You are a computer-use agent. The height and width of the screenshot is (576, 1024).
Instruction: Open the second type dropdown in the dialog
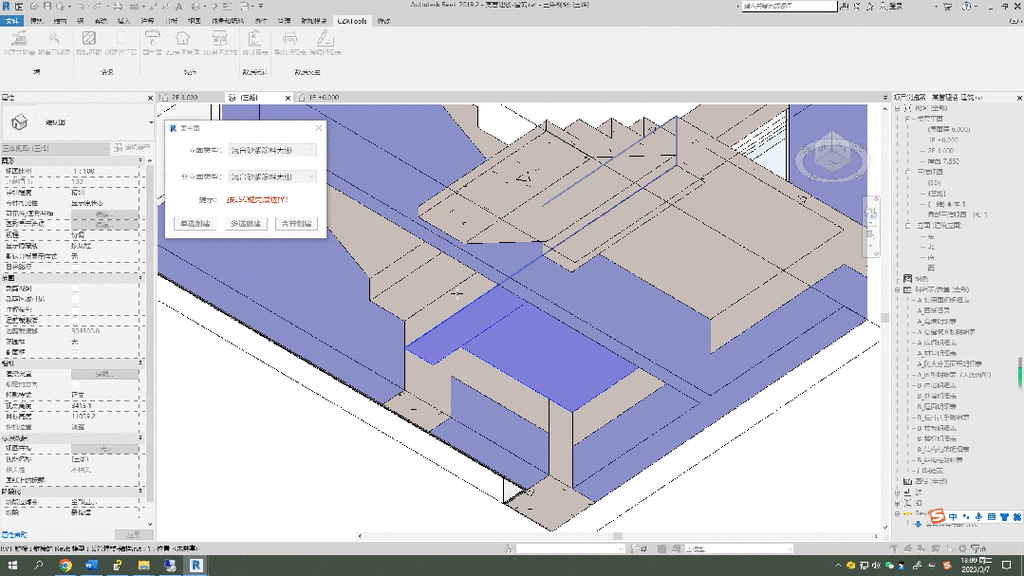(x=273, y=176)
